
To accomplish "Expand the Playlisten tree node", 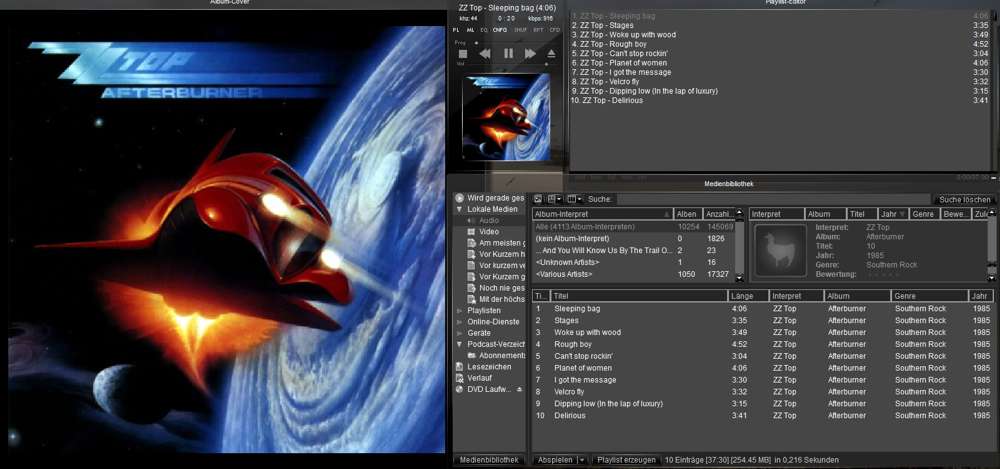I will (460, 311).
